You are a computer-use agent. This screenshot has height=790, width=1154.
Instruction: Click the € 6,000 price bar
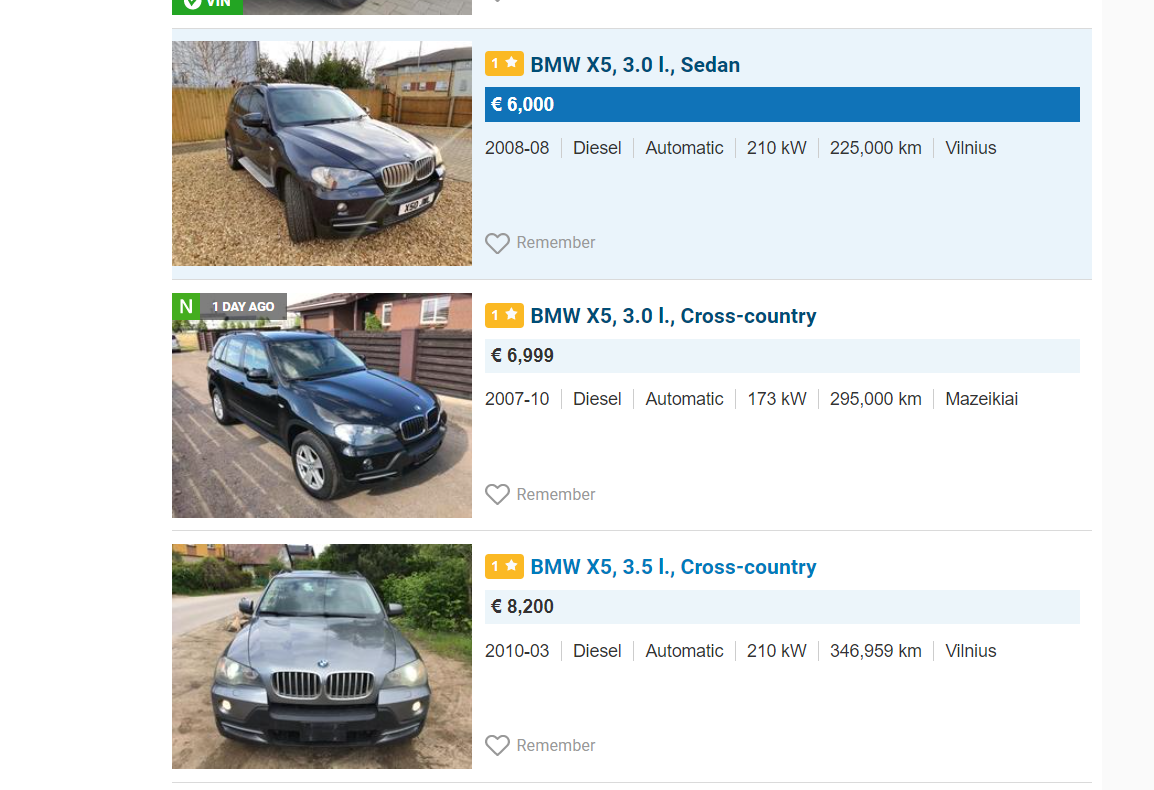coord(782,105)
